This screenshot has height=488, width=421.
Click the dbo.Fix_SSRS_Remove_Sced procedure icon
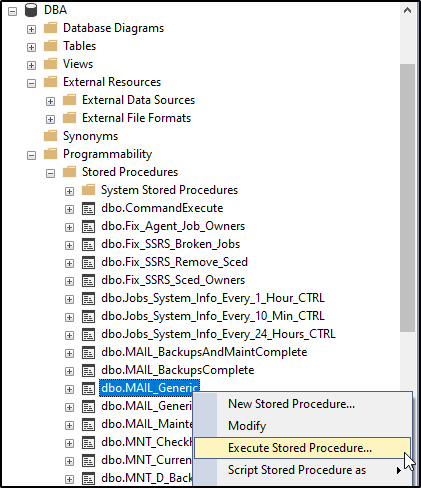(88, 263)
